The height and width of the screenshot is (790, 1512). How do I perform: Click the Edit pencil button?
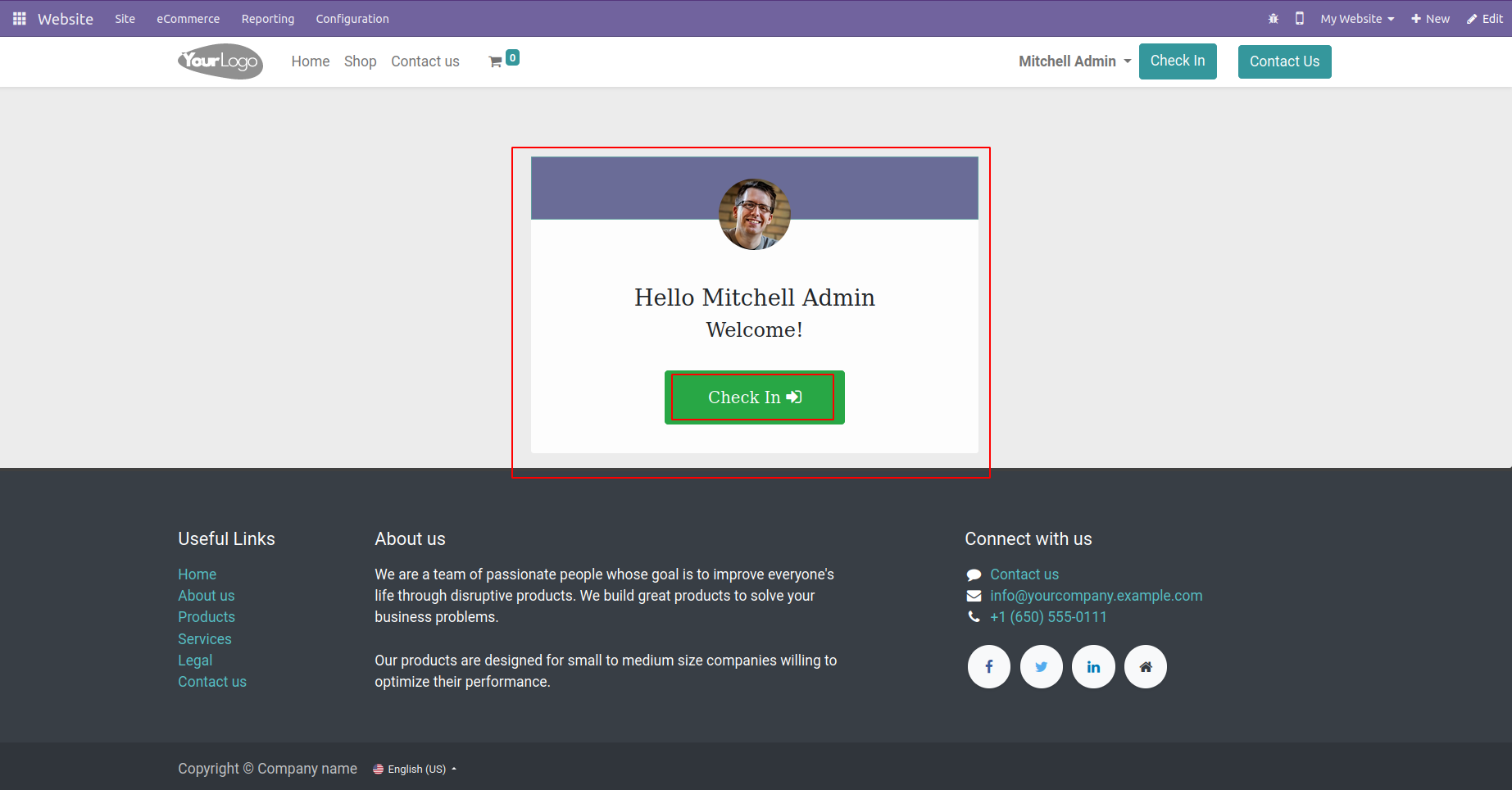(1485, 19)
